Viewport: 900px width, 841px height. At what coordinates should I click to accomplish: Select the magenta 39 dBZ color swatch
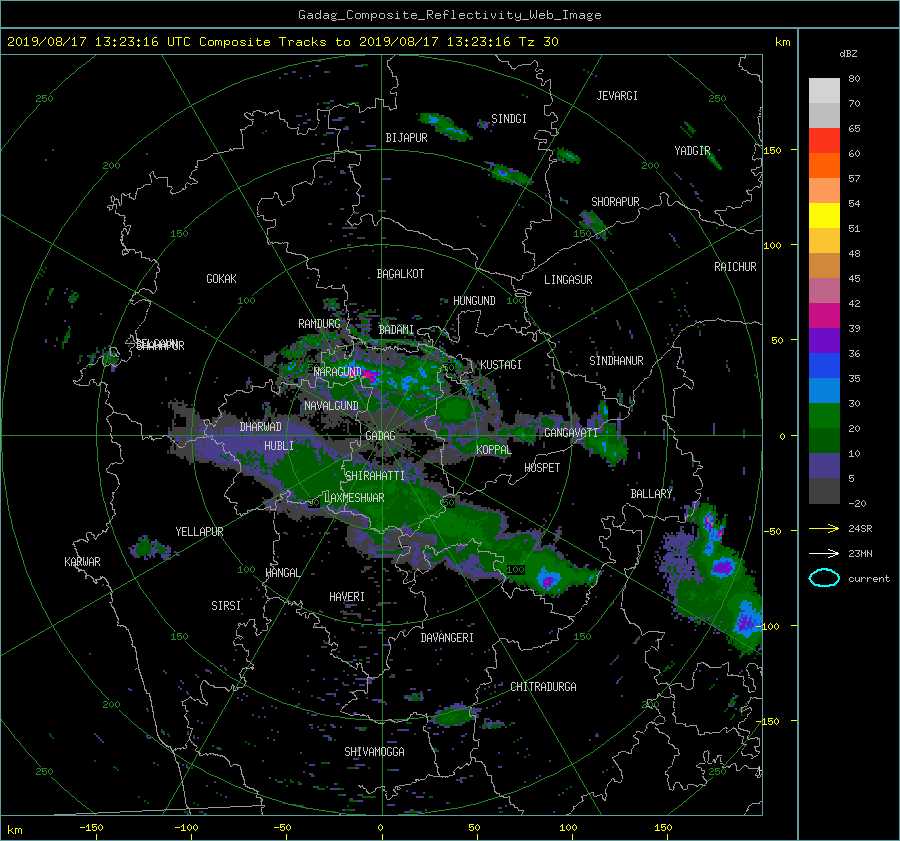[824, 316]
